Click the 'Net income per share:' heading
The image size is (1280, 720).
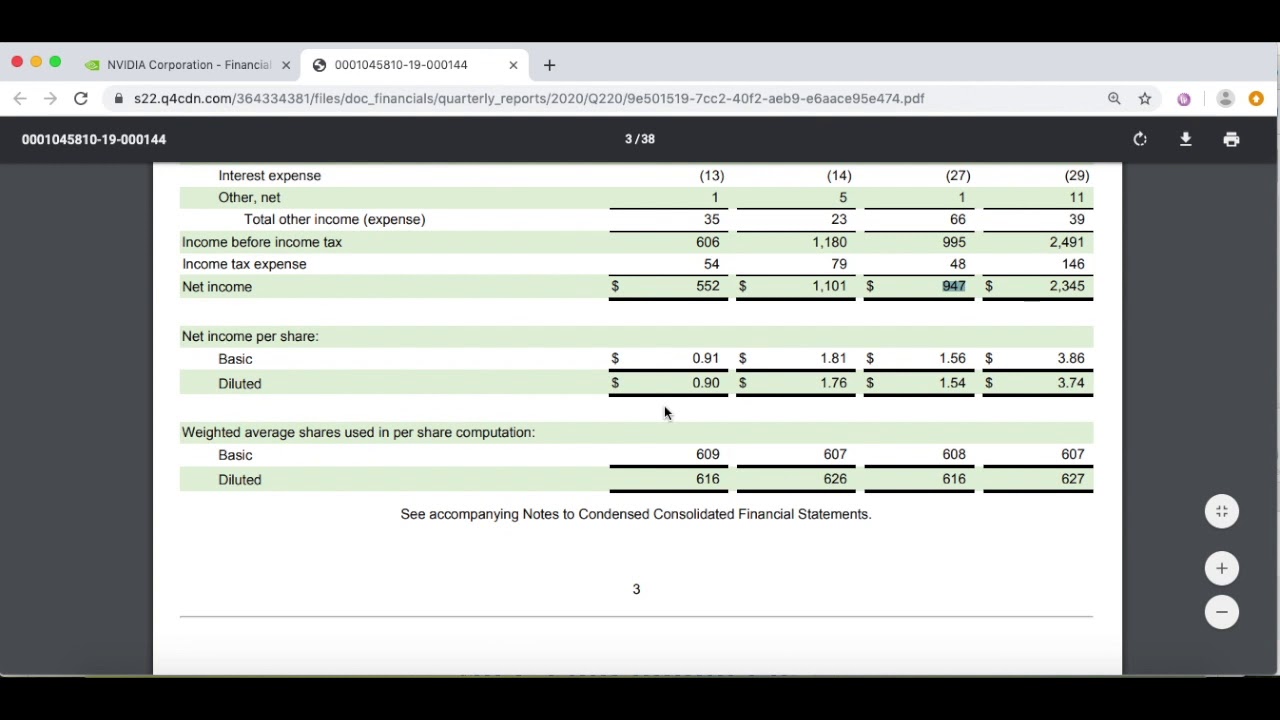[x=250, y=337]
